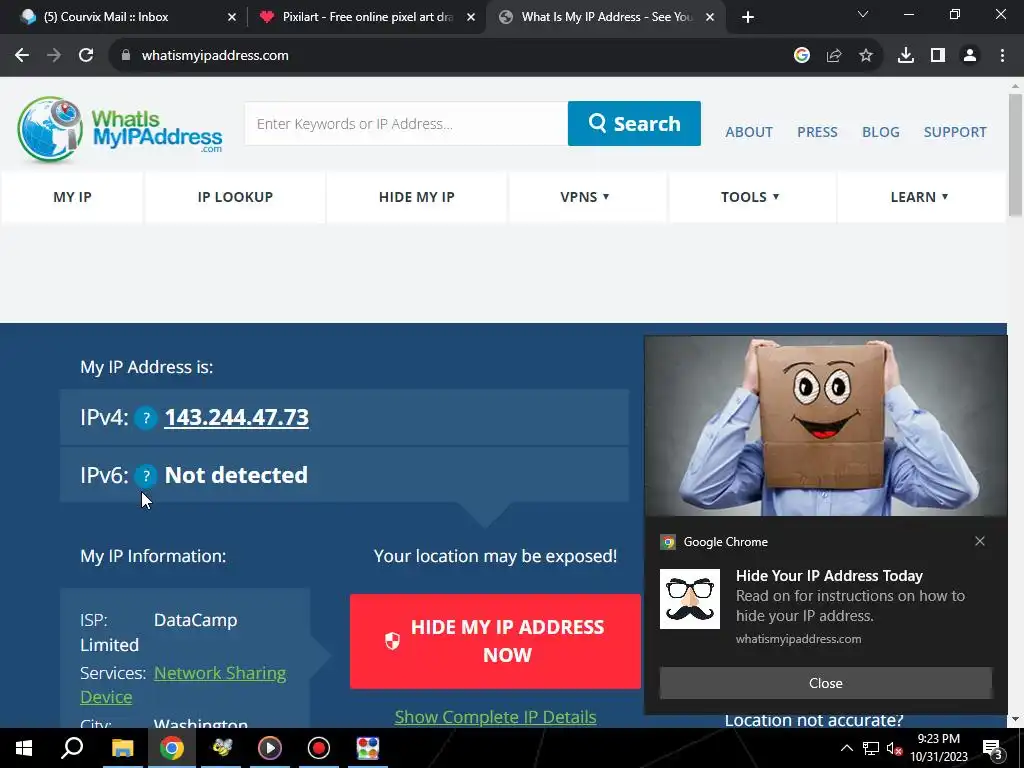Click the Google account icon in address bar
Image resolution: width=1024 pixels, height=768 pixels.
tap(802, 56)
